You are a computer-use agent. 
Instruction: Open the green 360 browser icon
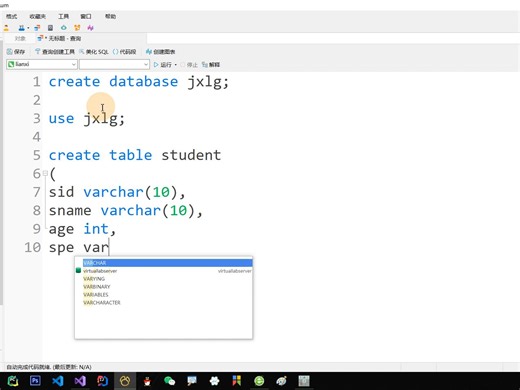click(259, 381)
